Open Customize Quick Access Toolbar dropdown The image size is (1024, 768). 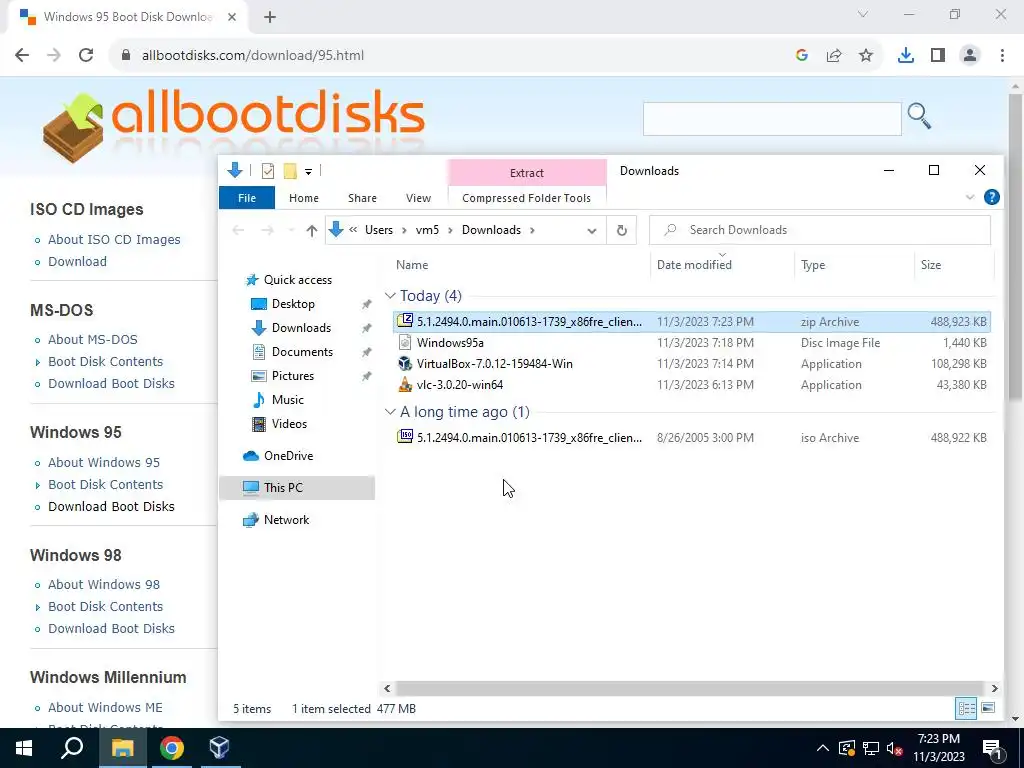[x=308, y=172]
